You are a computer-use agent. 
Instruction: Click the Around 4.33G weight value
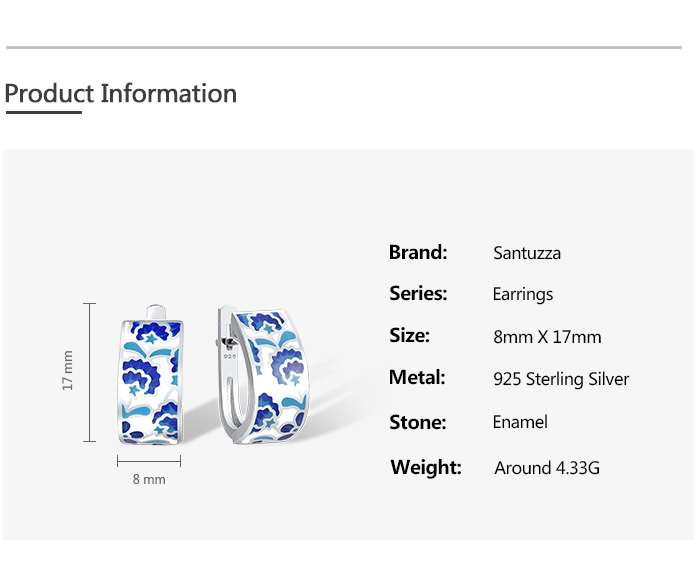tap(547, 468)
